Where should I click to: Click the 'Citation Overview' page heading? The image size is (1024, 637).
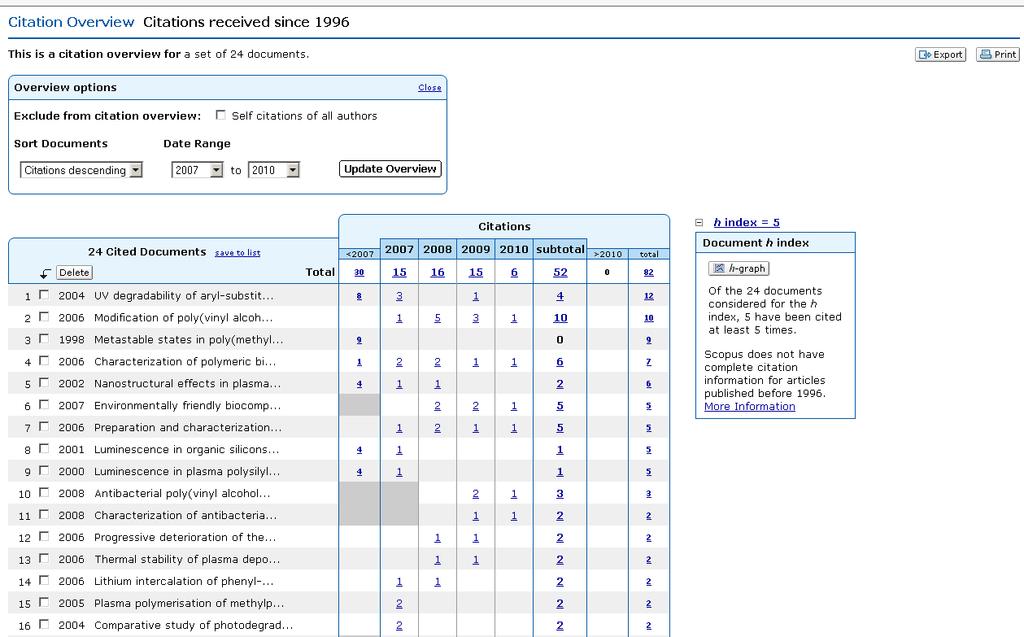pyautogui.click(x=71, y=22)
